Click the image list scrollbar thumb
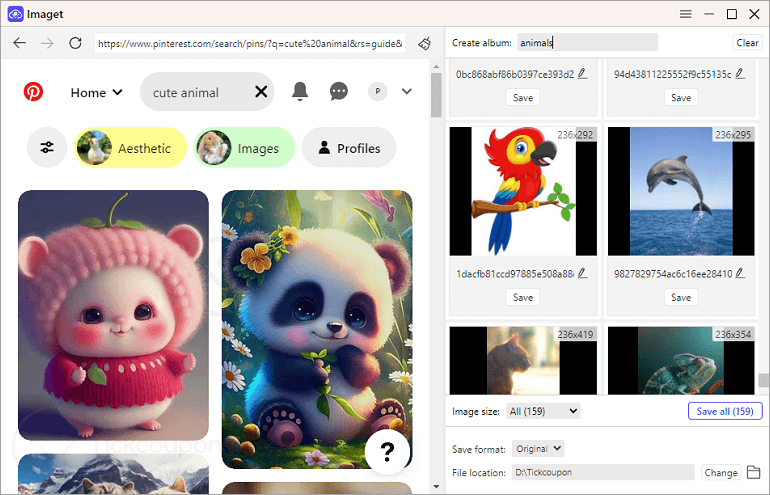 coord(764,380)
